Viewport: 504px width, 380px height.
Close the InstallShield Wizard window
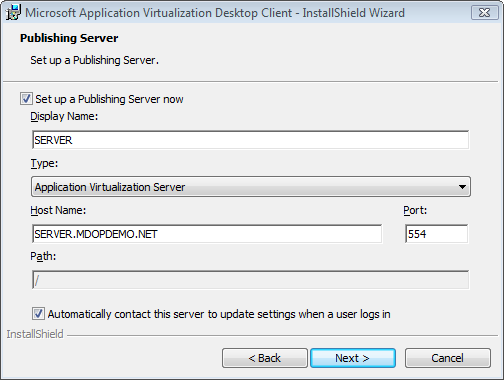click(x=484, y=13)
